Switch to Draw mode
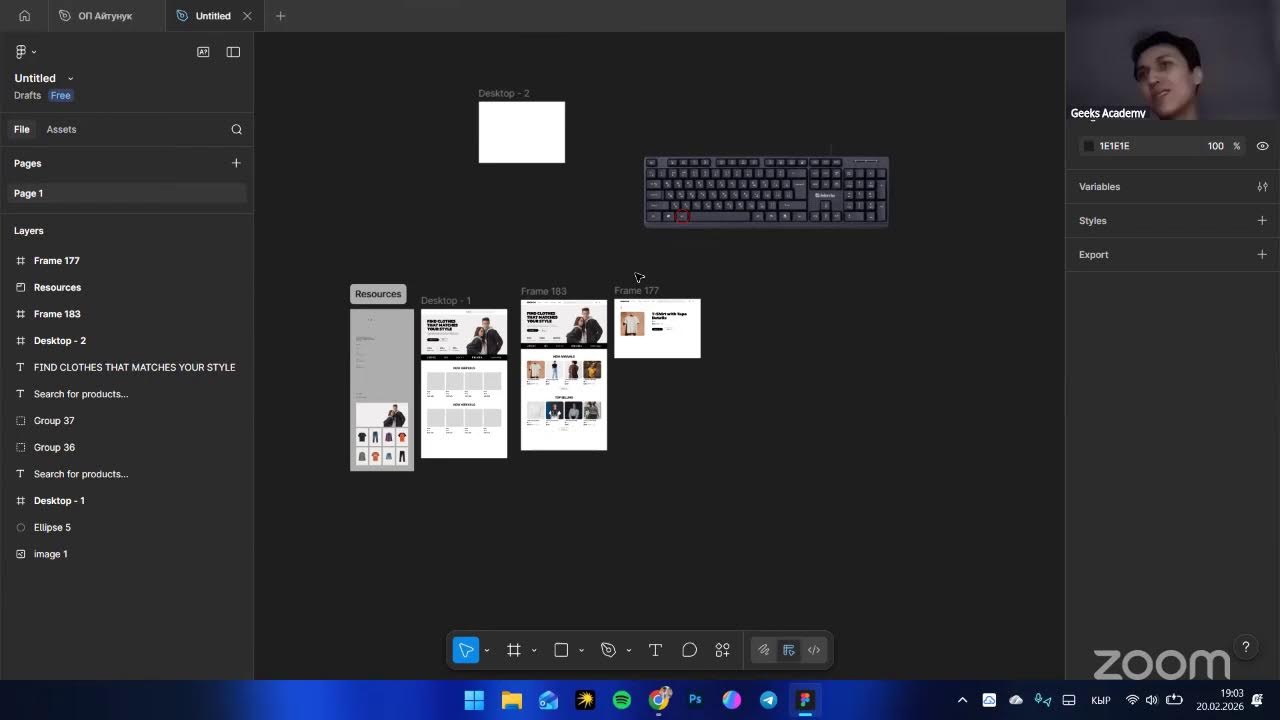 764,650
